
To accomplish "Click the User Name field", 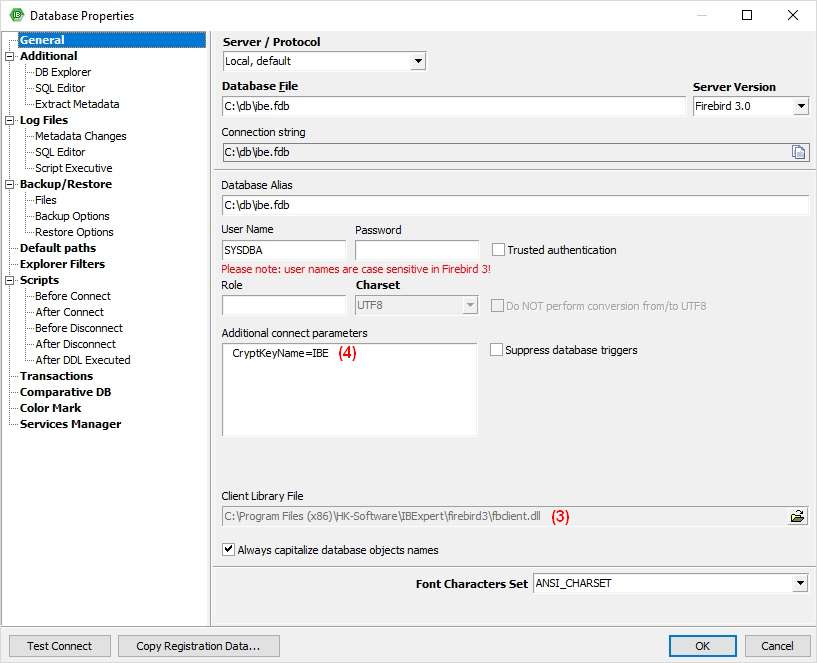I will point(283,250).
